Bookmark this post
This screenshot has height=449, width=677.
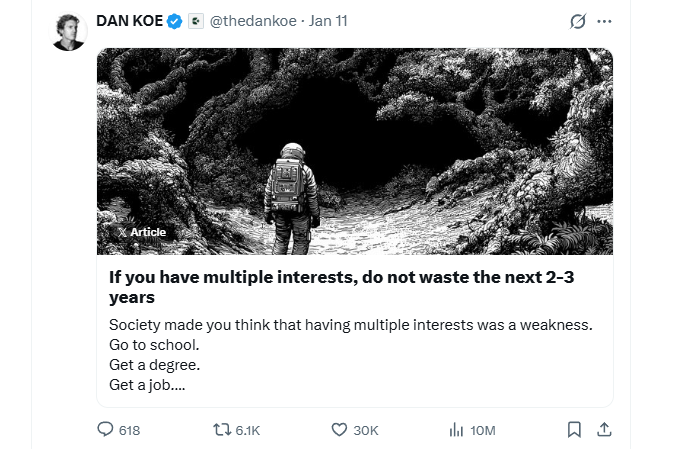pyautogui.click(x=574, y=429)
